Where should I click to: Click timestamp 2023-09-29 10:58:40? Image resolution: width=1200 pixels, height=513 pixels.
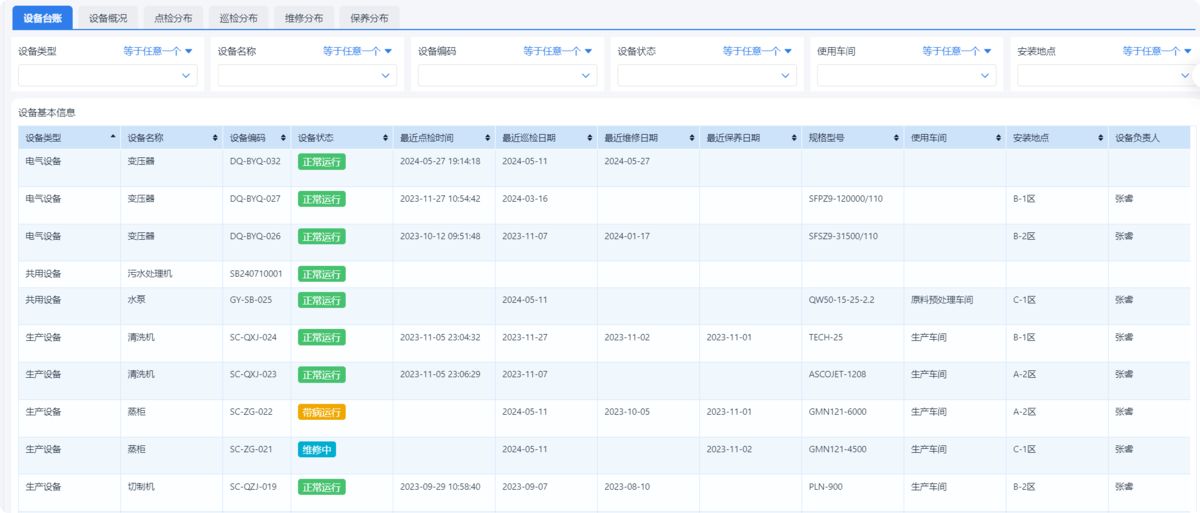click(x=440, y=486)
